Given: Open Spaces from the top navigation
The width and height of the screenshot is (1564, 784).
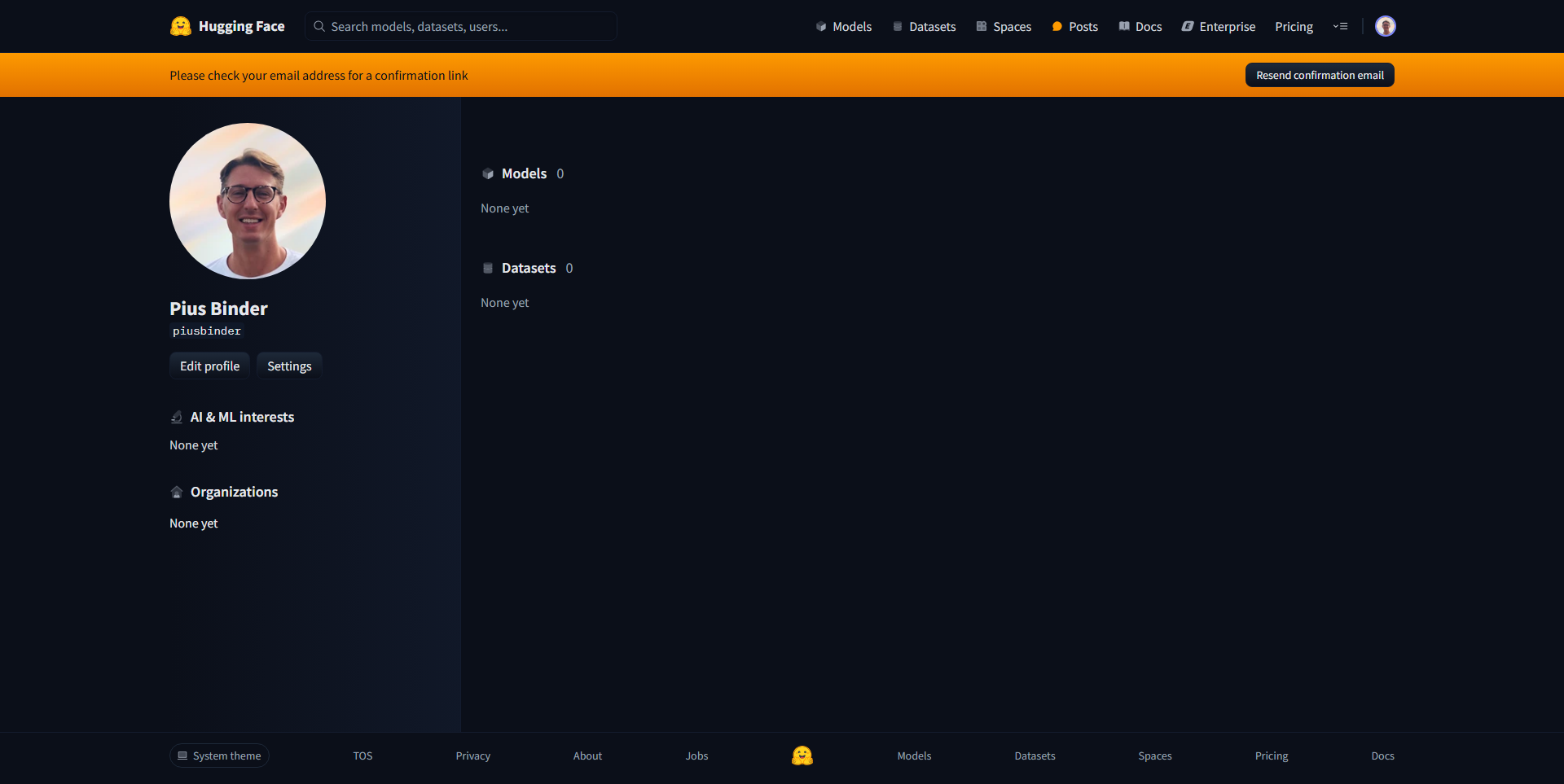Looking at the screenshot, I should click(x=1004, y=26).
